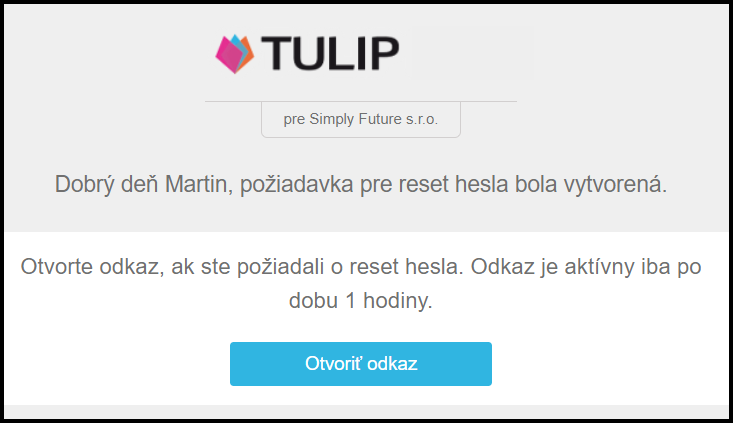Click the TULIP tulip logo icon
This screenshot has height=423, width=733.
[x=235, y=54]
